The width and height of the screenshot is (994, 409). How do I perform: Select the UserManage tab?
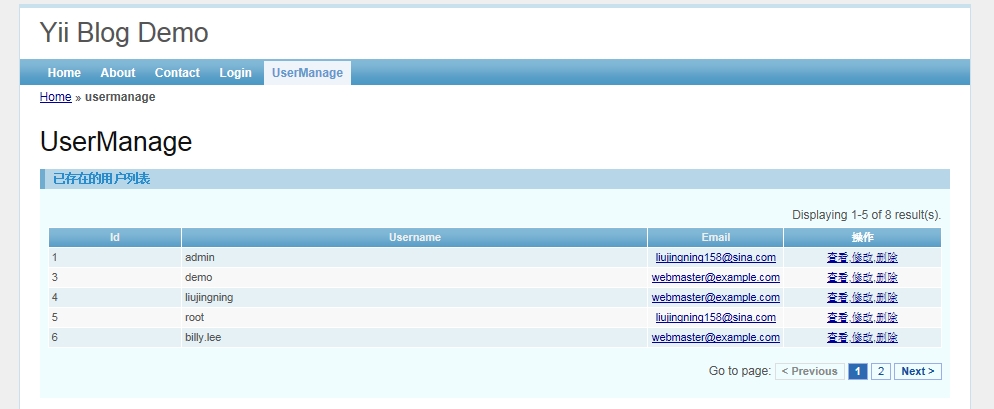coord(307,73)
